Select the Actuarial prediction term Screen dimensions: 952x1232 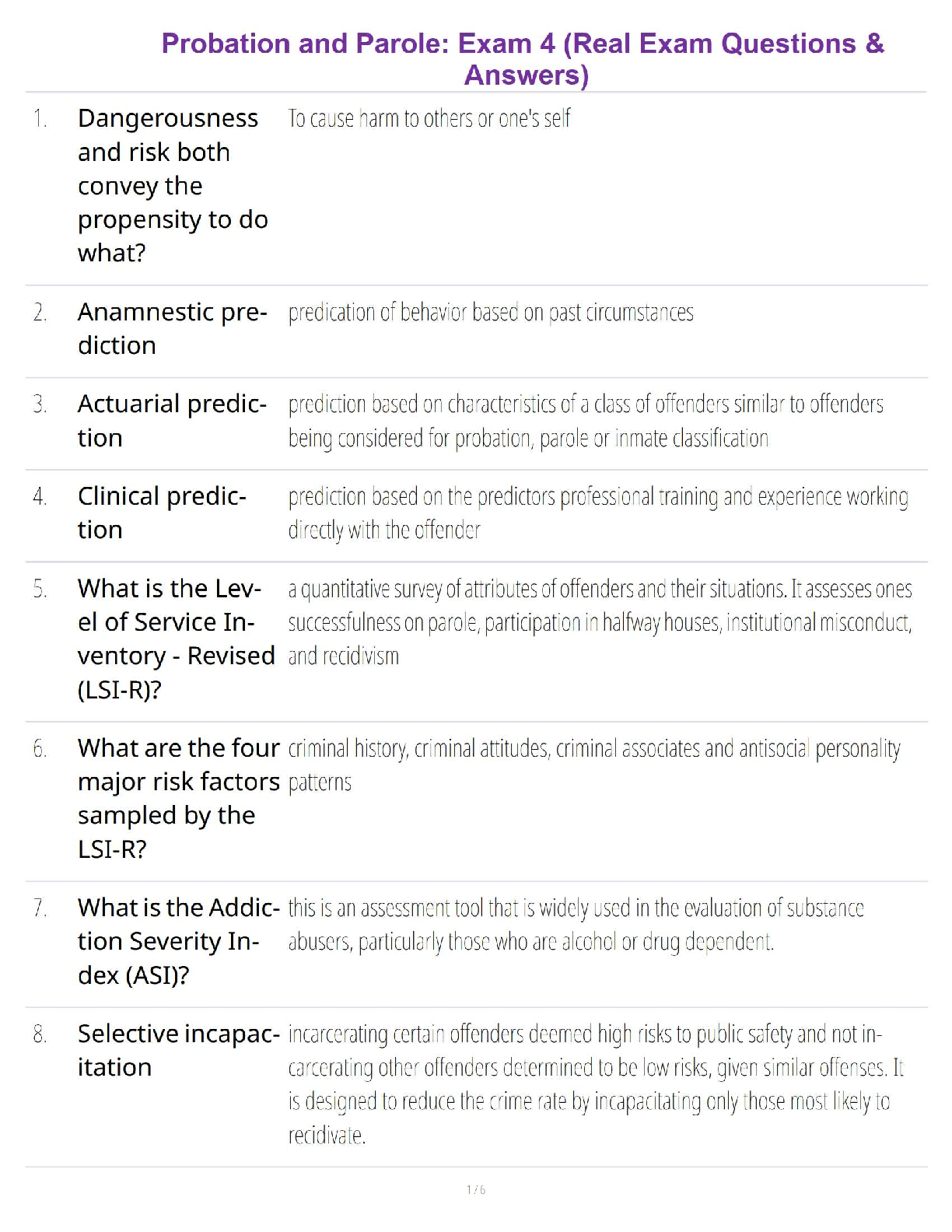click(172, 420)
